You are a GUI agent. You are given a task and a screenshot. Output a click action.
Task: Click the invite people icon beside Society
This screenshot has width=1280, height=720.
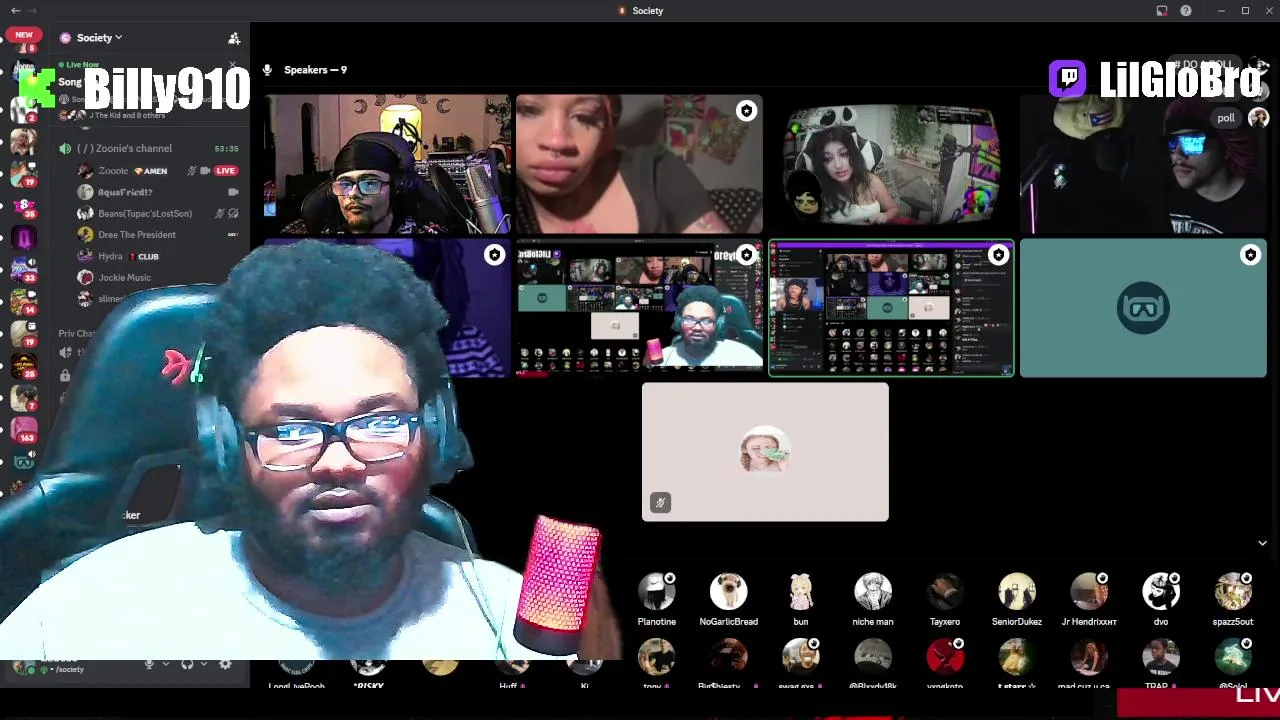tap(234, 38)
